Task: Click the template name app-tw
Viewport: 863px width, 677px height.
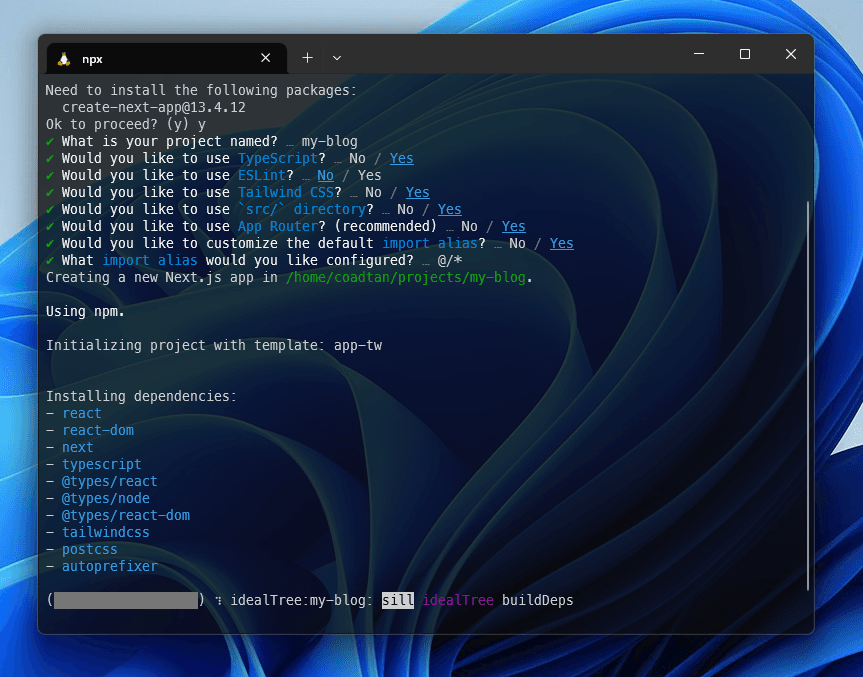Action: pyautogui.click(x=358, y=346)
